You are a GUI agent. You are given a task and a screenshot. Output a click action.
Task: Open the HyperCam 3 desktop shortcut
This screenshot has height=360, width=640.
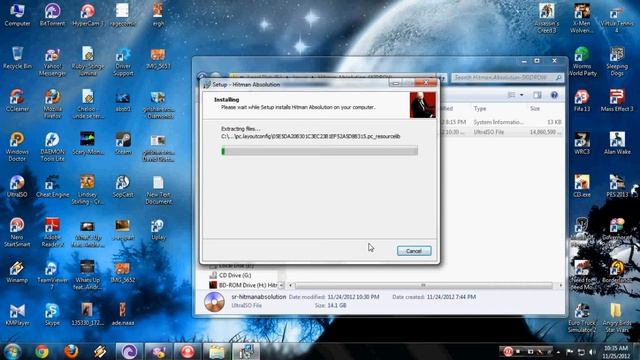88,15
